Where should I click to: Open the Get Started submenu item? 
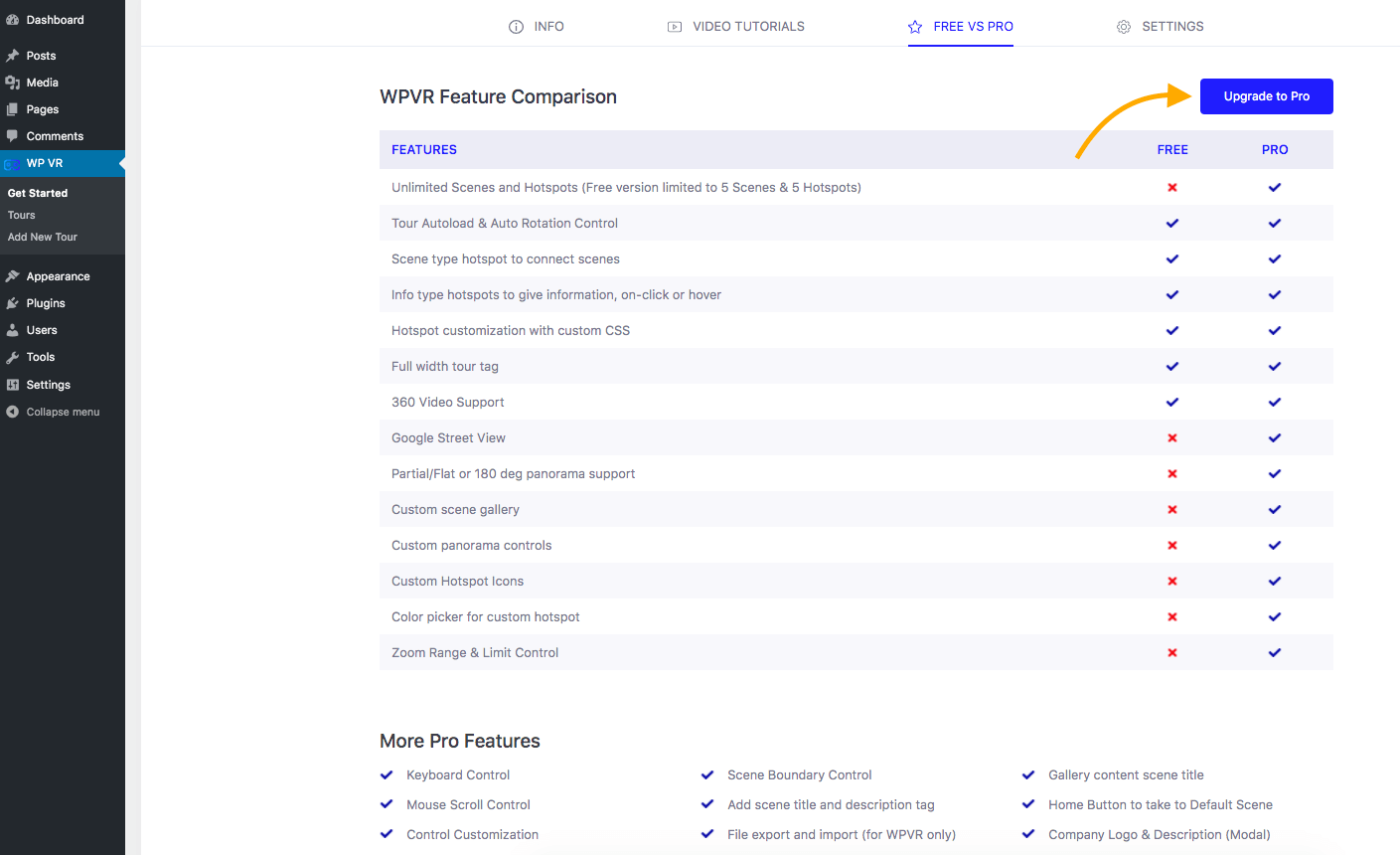(x=38, y=193)
